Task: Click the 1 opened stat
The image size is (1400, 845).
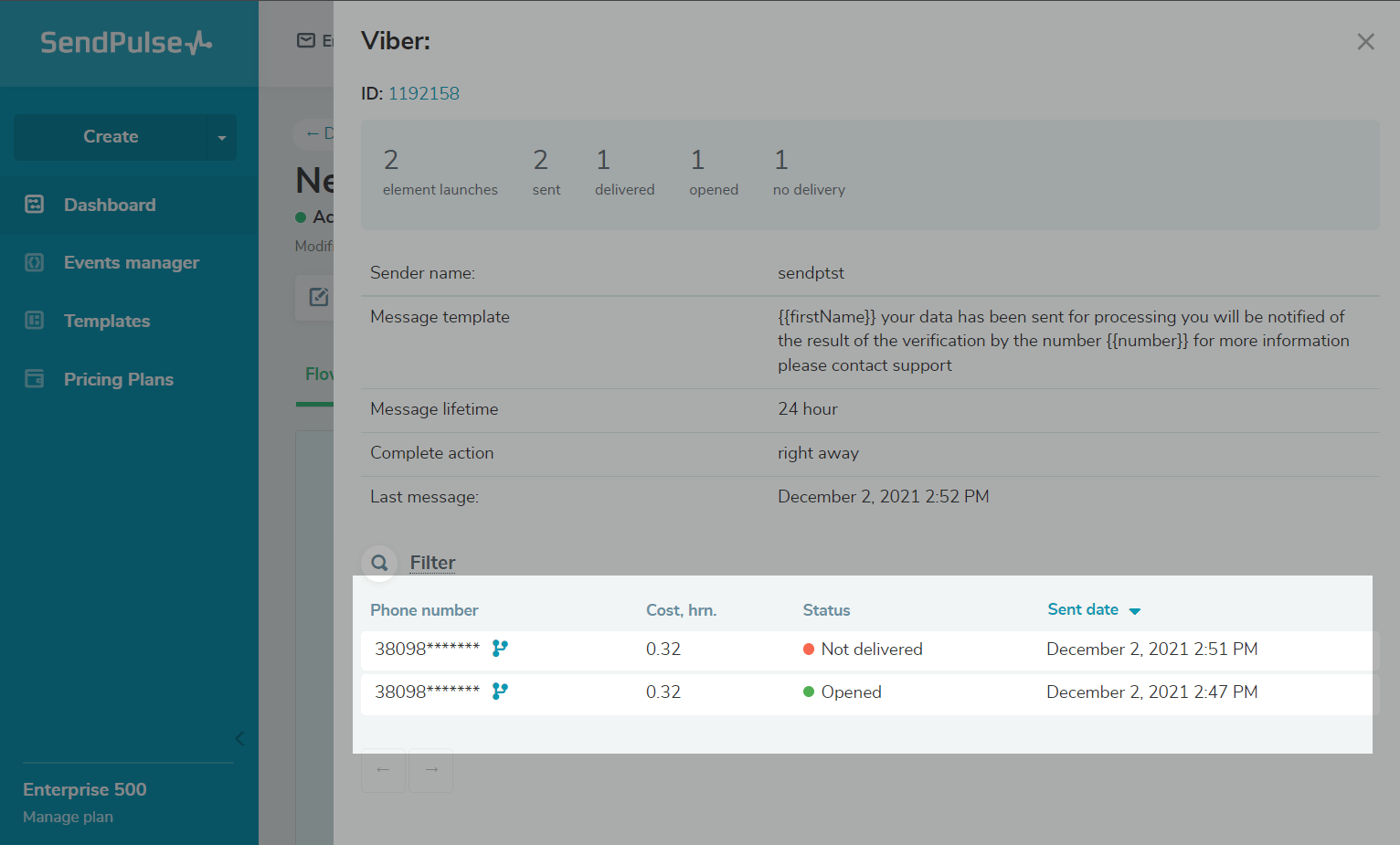Action: tap(713, 173)
